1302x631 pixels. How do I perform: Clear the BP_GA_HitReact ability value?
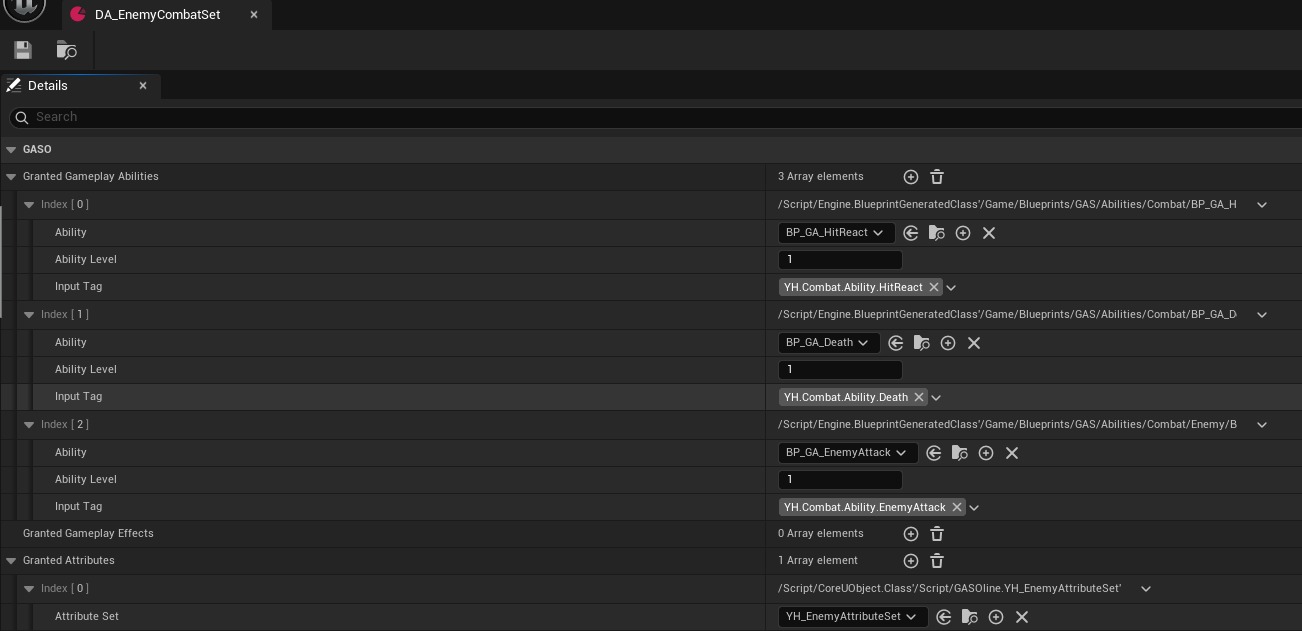click(x=989, y=233)
